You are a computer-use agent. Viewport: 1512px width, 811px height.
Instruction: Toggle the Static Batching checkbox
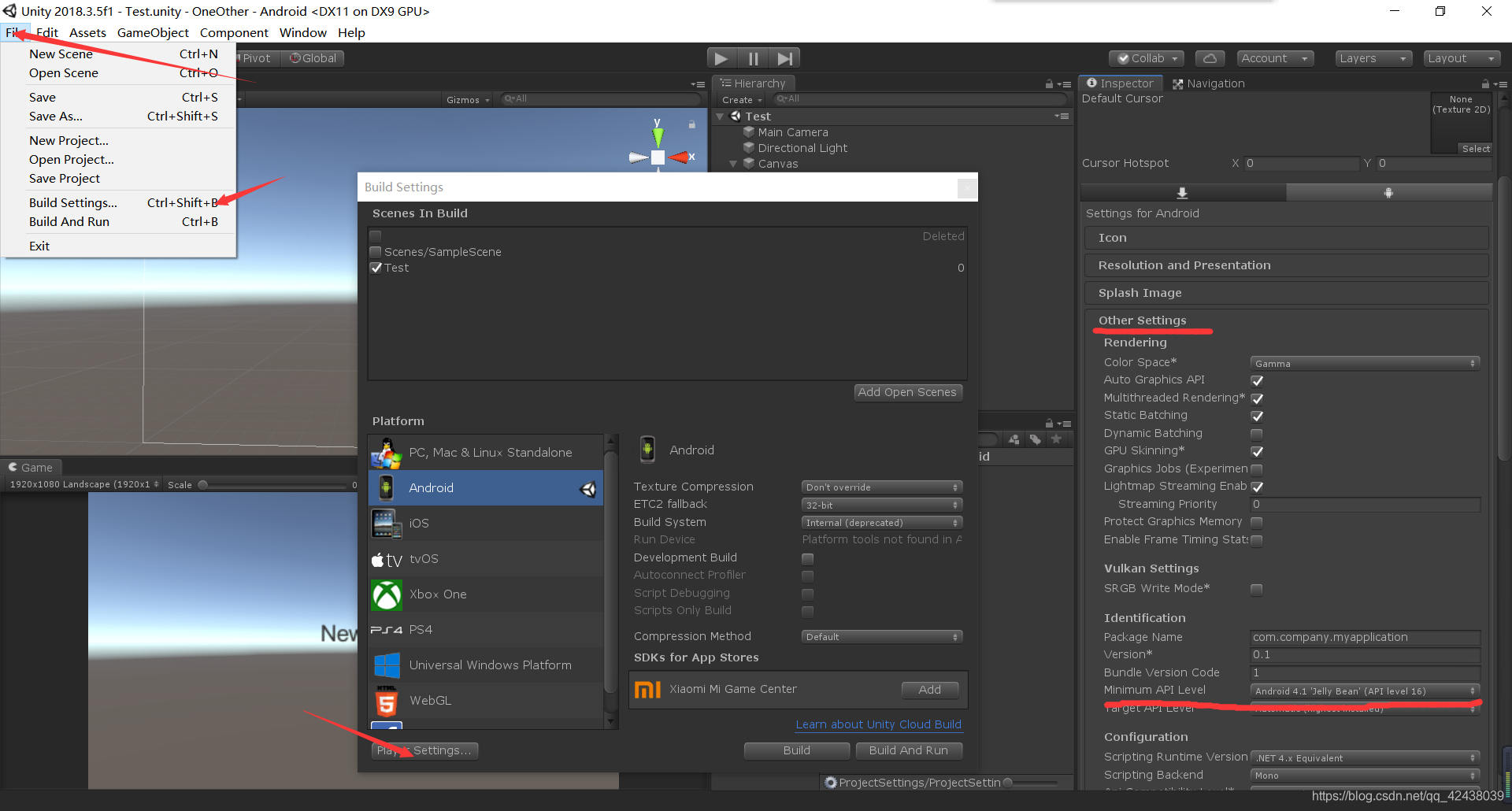pos(1257,417)
